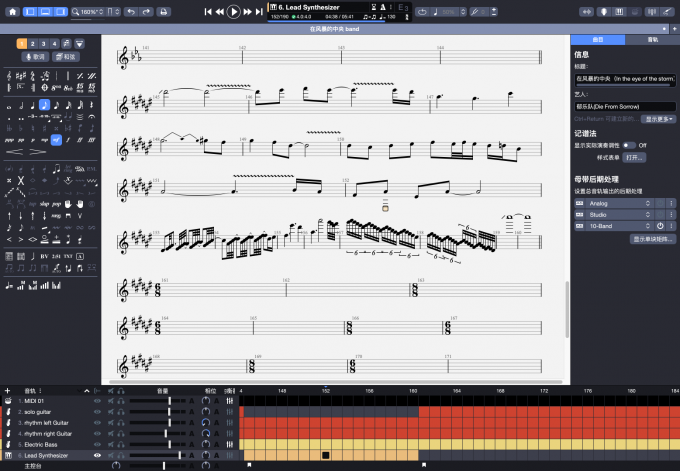
Task: Click the pan knob for rhythm left Guitar
Action: point(205,422)
